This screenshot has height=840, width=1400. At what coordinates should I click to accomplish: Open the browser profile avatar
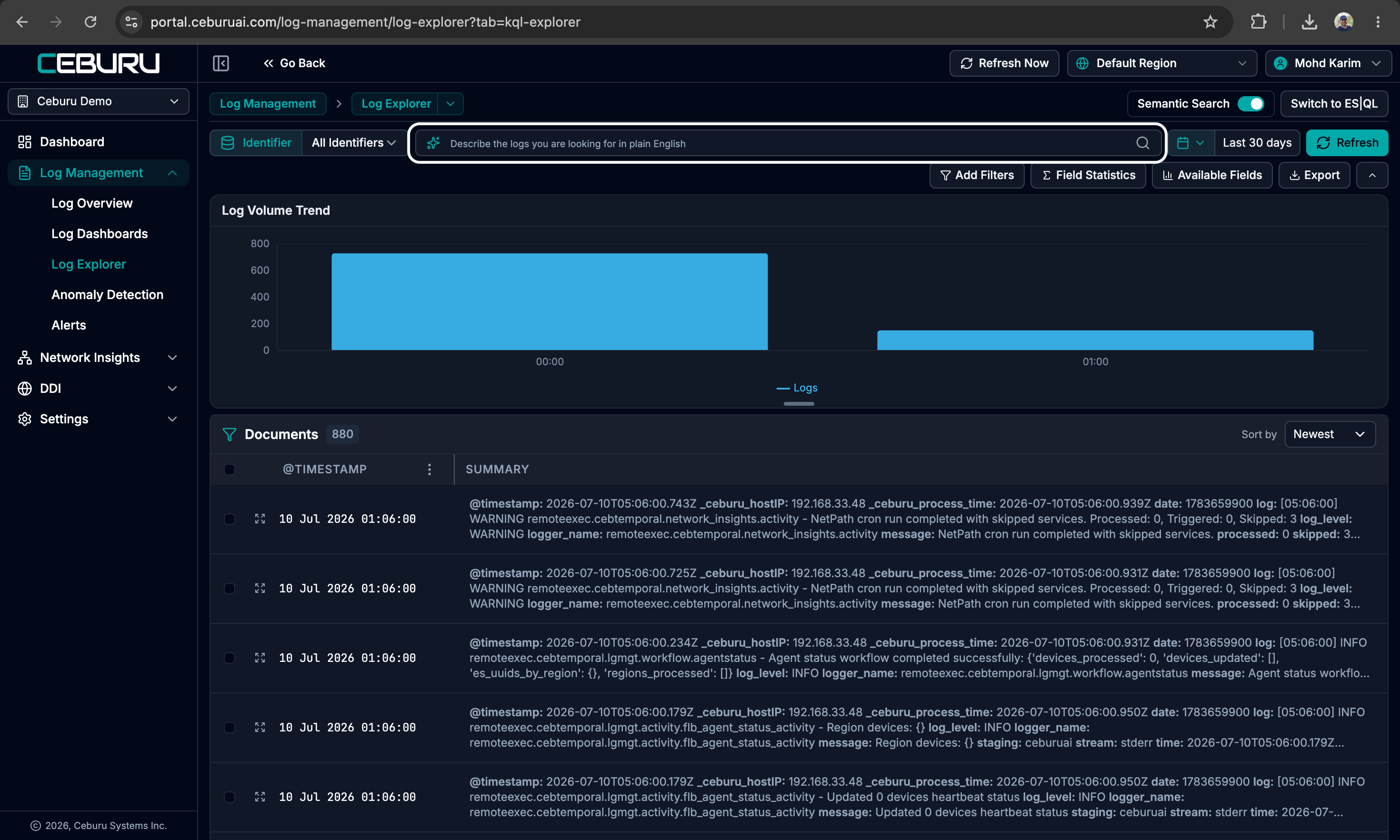tap(1343, 21)
